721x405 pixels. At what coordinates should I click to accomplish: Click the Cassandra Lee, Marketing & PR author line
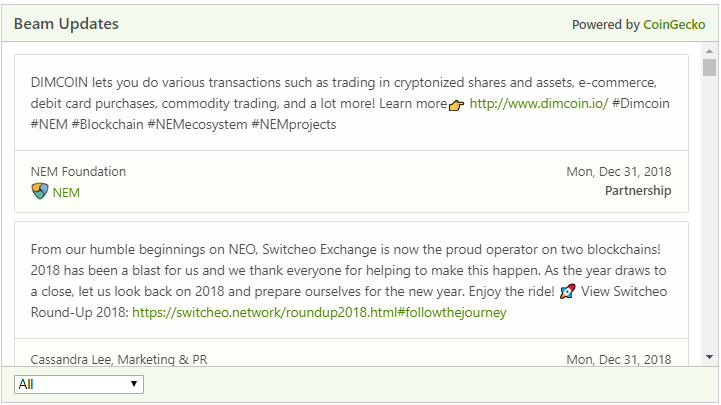point(119,359)
